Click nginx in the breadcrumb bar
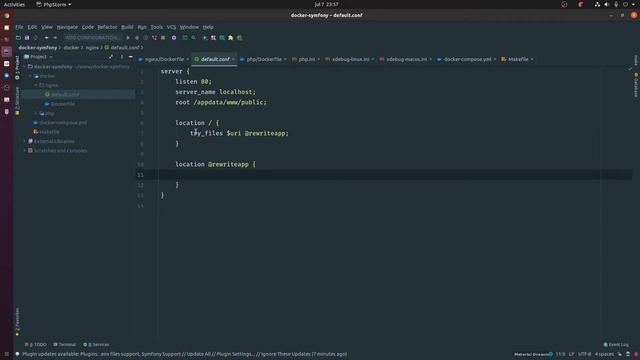 coord(92,48)
